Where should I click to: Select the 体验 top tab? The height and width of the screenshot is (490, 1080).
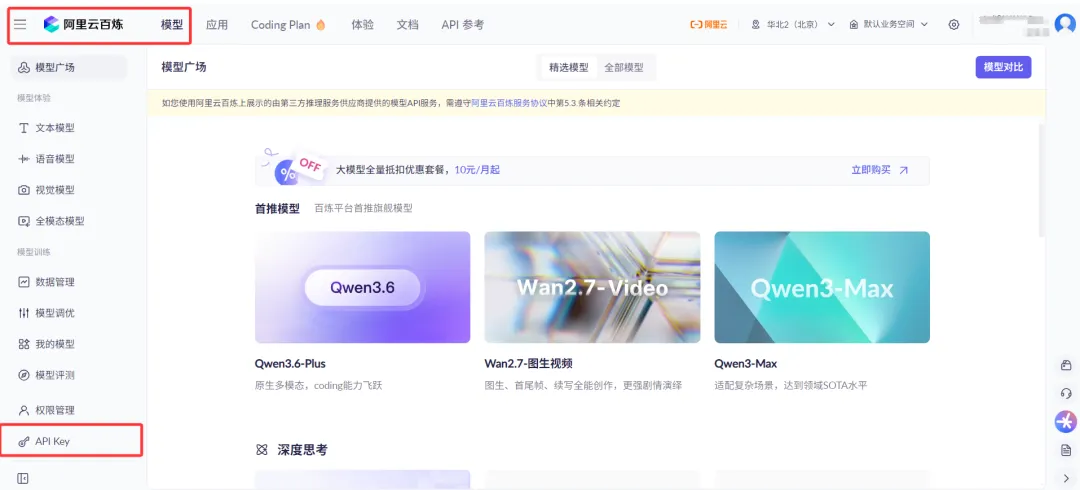click(x=362, y=24)
